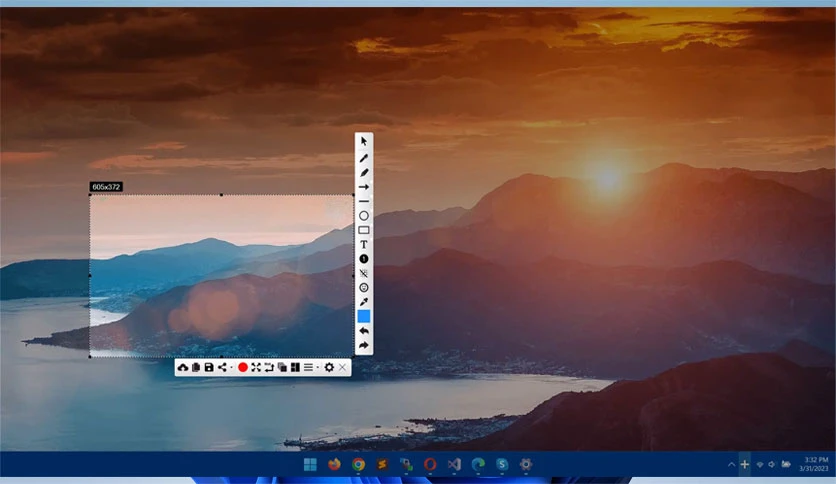The width and height of the screenshot is (836, 484).
Task: Click the loop arrows repeat icon
Action: pos(269,367)
